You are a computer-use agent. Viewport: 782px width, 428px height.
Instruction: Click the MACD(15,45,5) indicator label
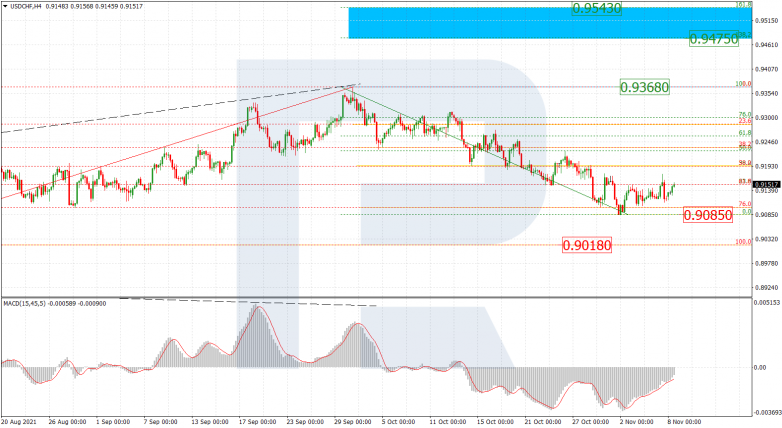[26, 303]
